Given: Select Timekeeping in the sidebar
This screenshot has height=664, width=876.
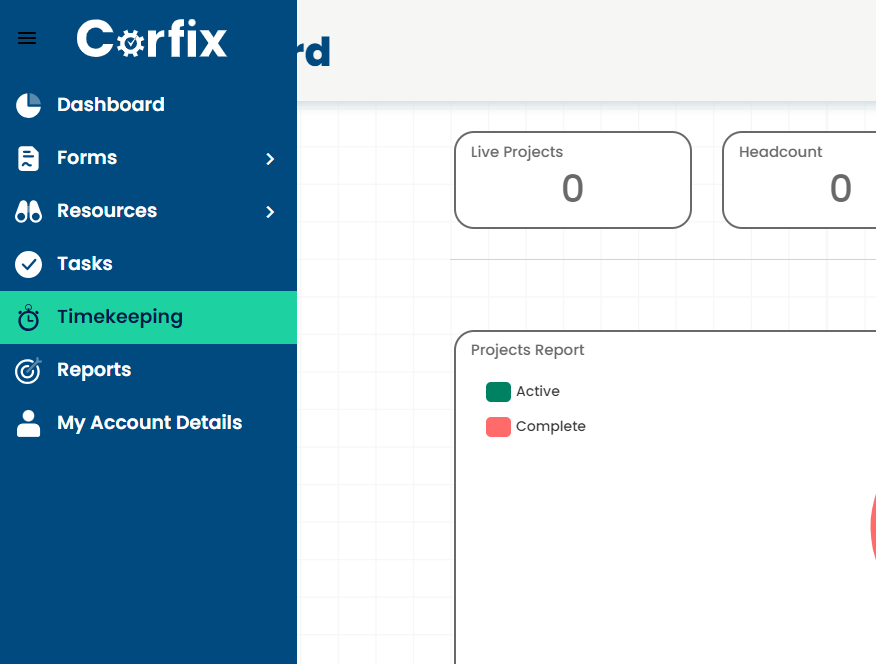Looking at the screenshot, I should coord(120,317).
